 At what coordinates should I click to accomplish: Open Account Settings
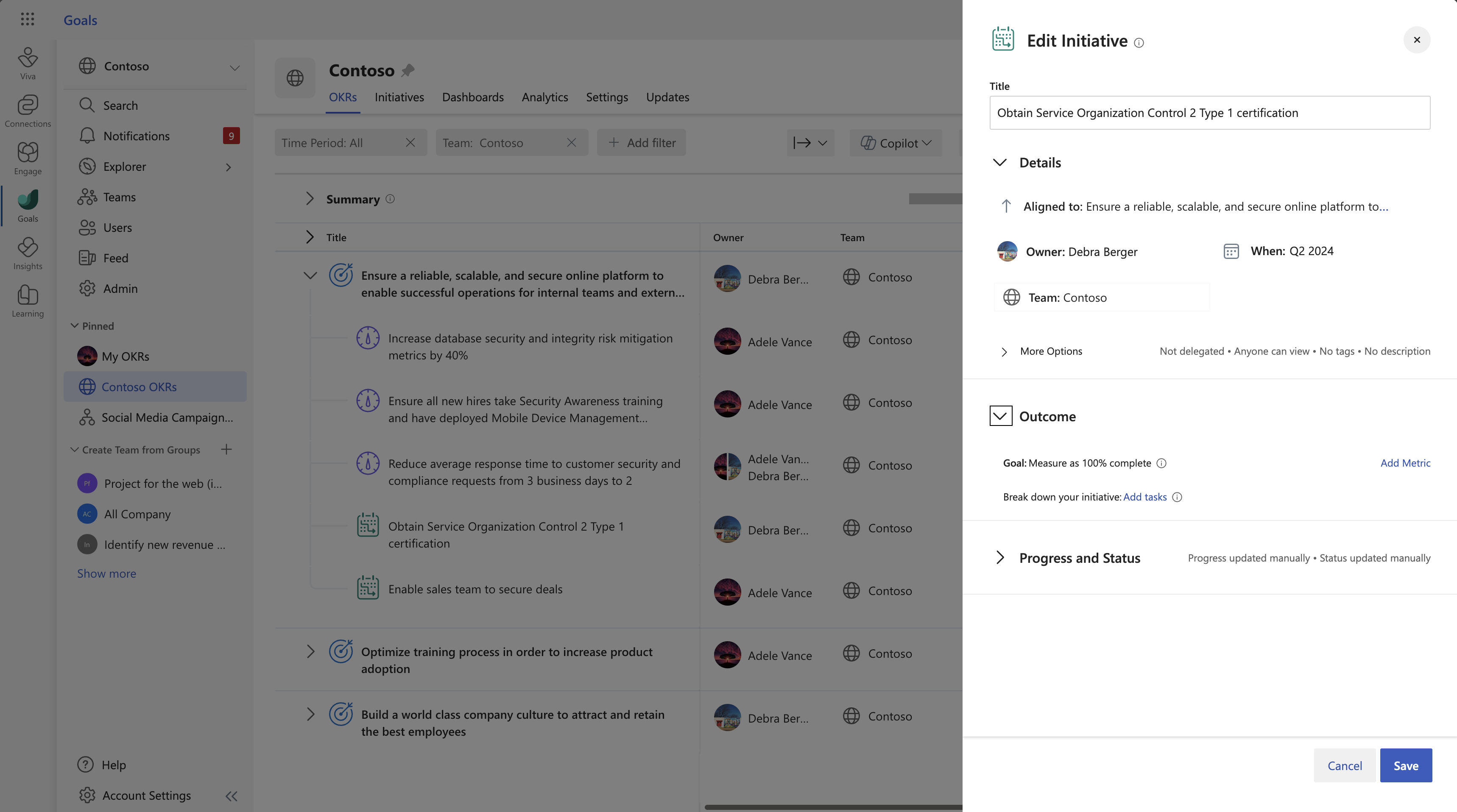coord(134,795)
